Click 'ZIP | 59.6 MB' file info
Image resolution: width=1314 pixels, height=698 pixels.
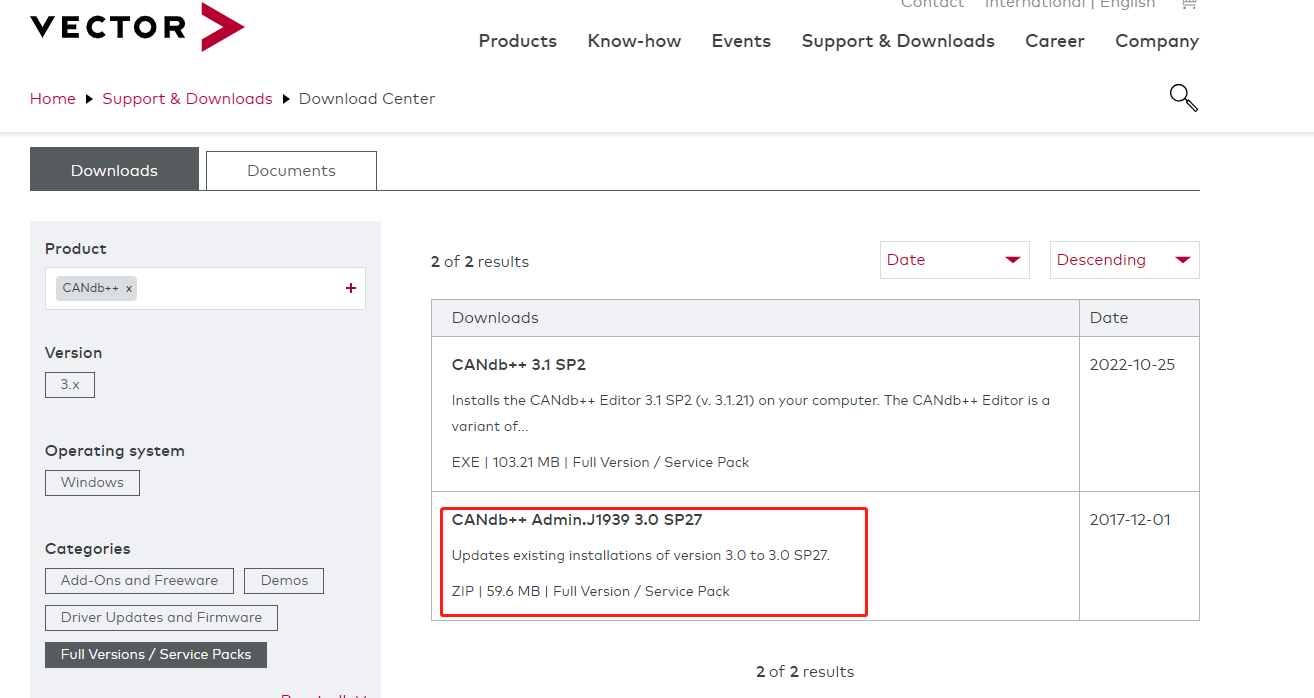496,591
